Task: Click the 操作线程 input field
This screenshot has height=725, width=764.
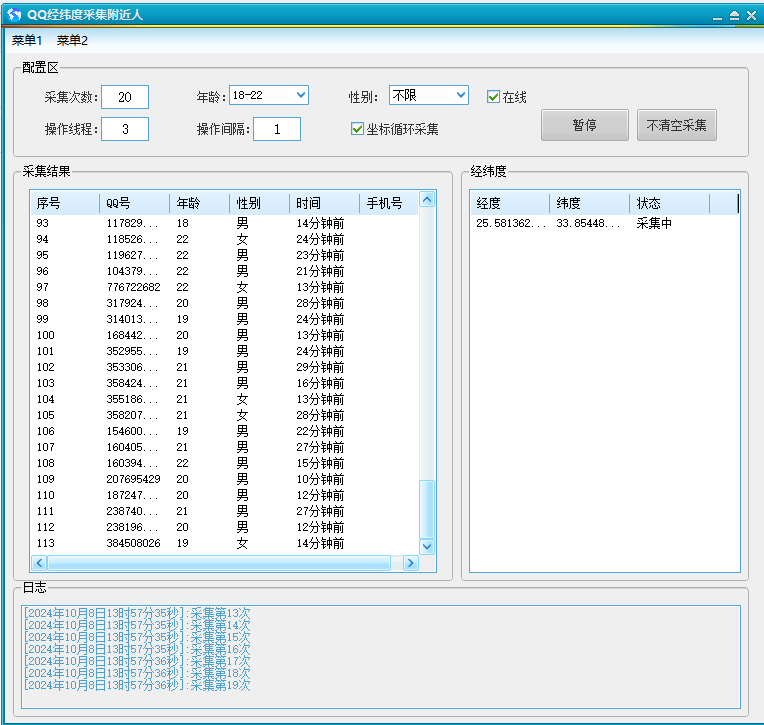Action: click(x=125, y=129)
